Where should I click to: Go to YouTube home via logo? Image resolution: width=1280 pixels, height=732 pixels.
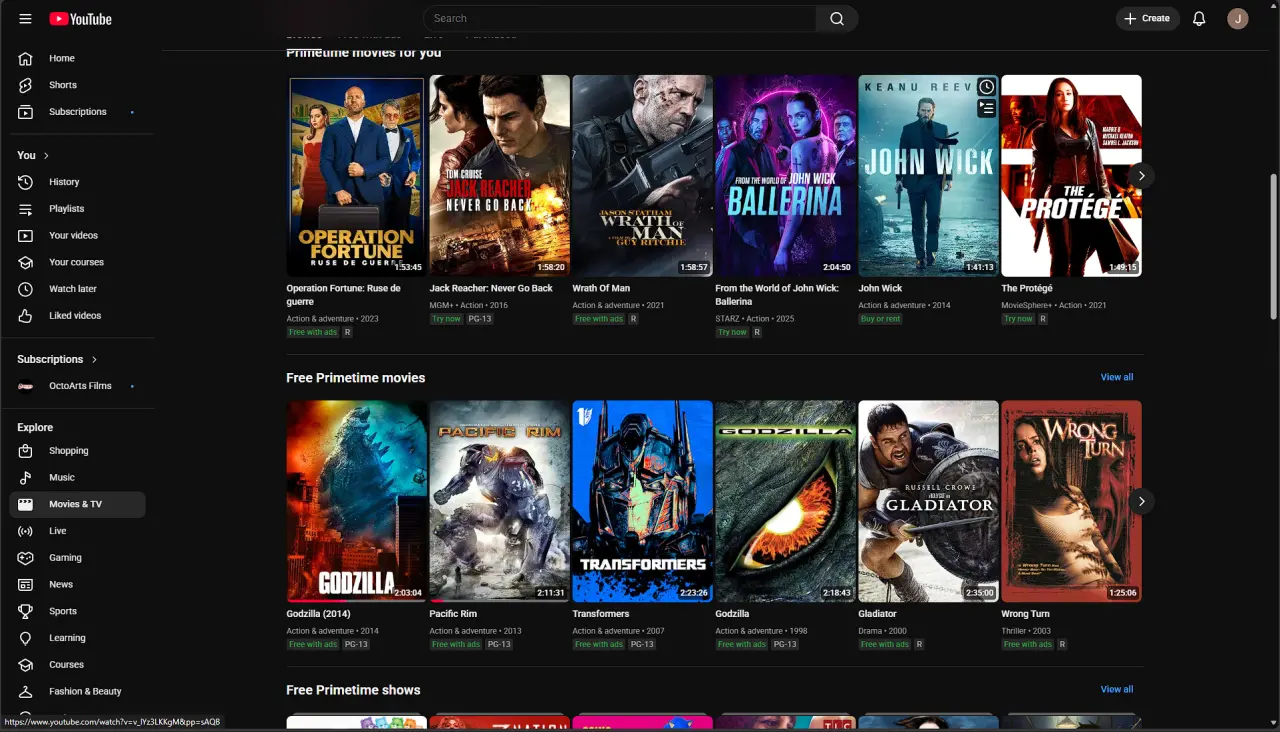[80, 19]
